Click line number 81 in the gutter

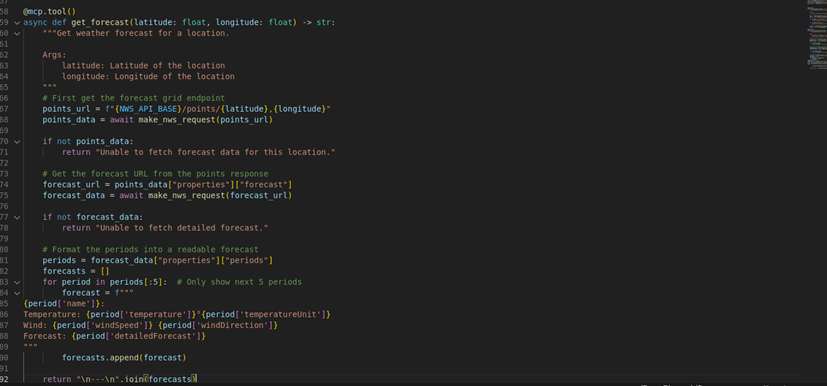(4, 260)
